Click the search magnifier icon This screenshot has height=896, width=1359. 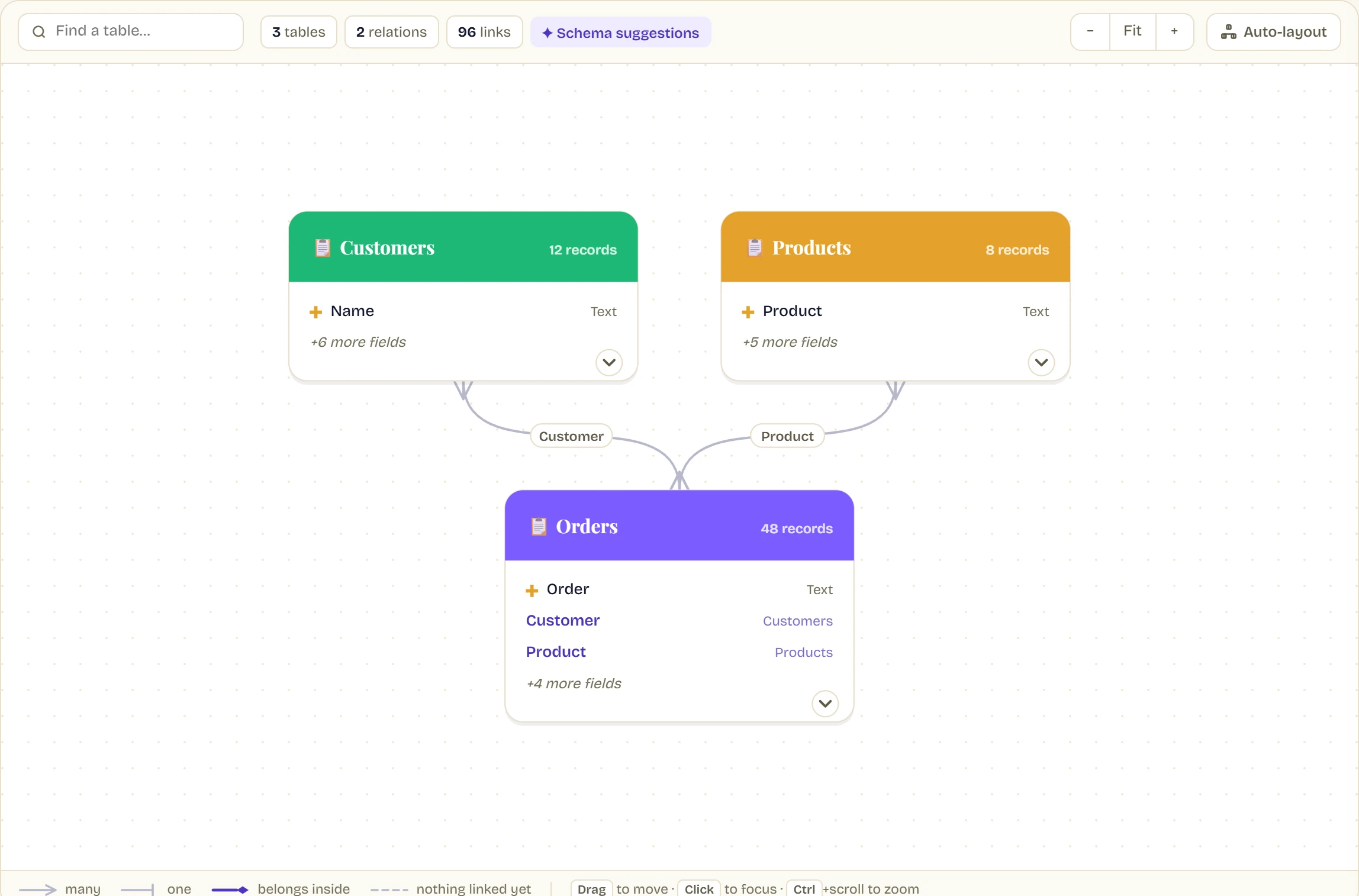click(39, 32)
